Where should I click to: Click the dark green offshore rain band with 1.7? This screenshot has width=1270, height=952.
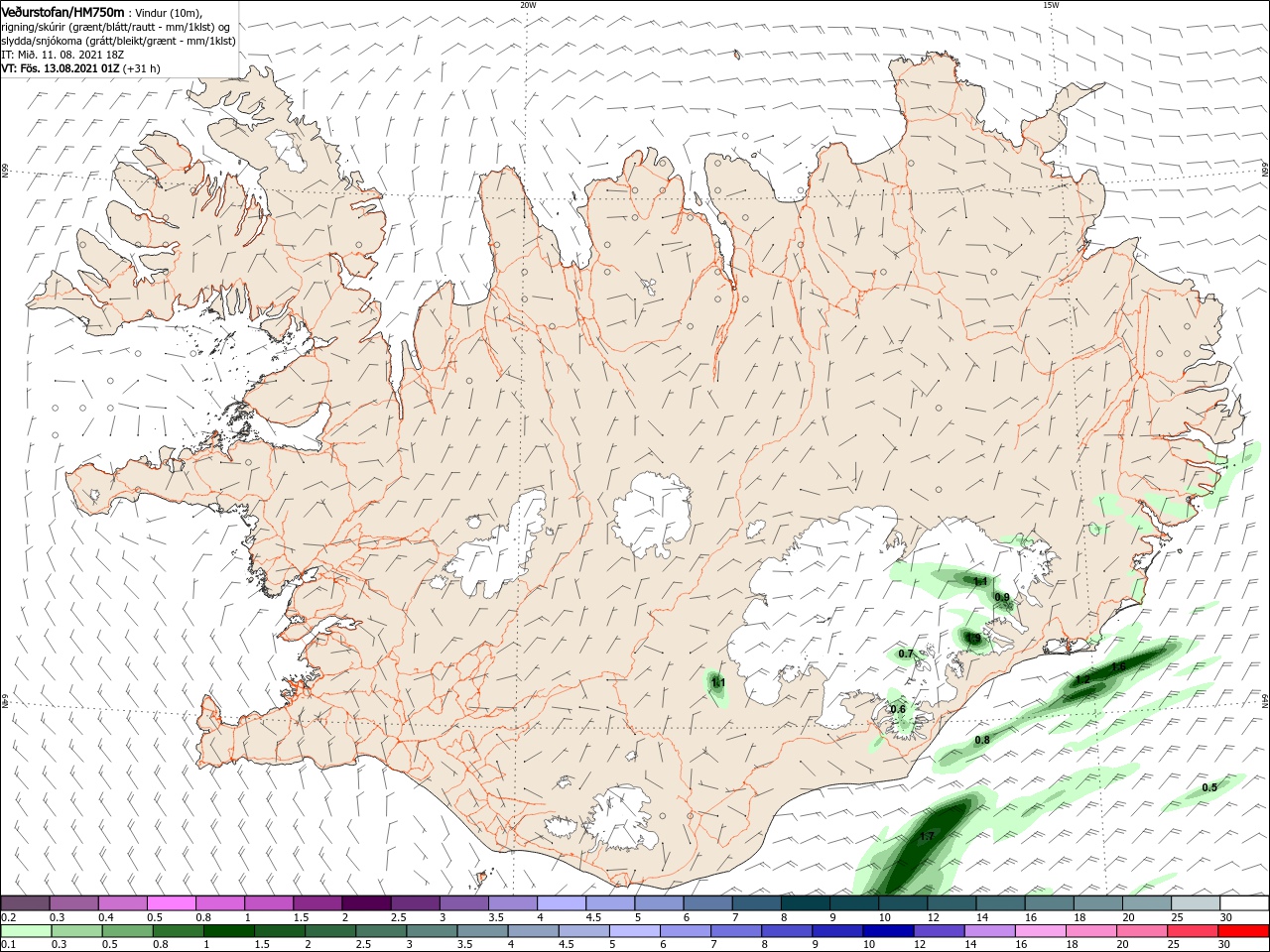point(923,843)
